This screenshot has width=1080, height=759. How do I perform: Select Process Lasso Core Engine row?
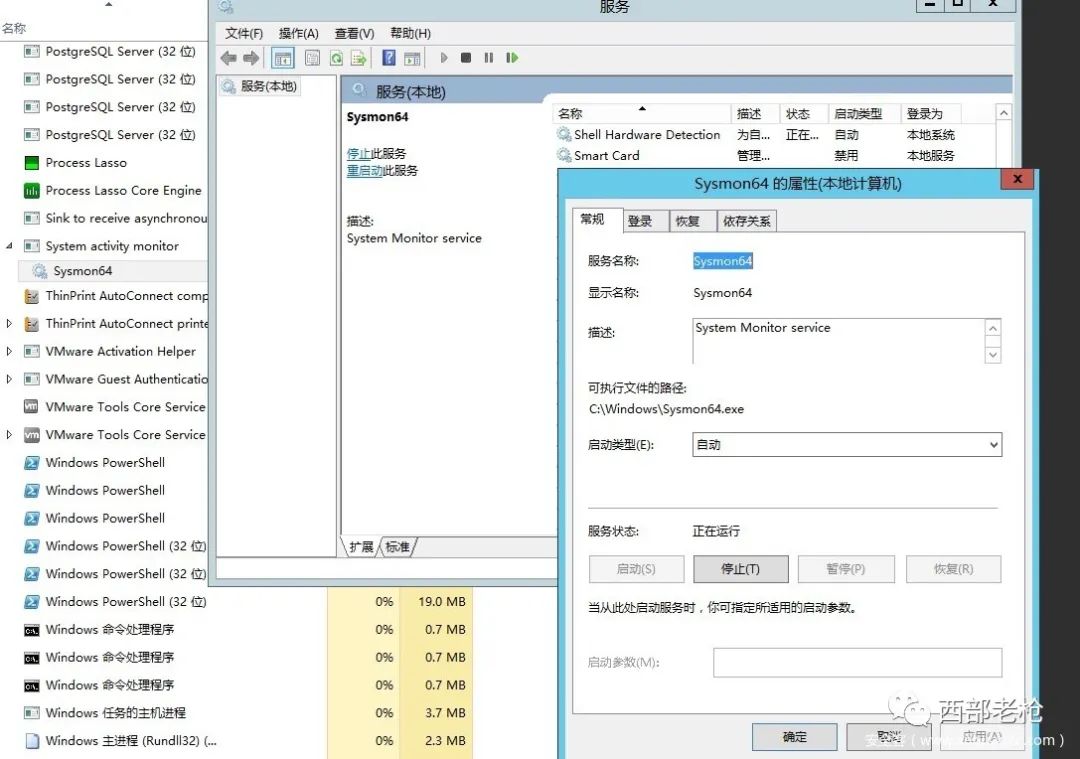(x=114, y=190)
